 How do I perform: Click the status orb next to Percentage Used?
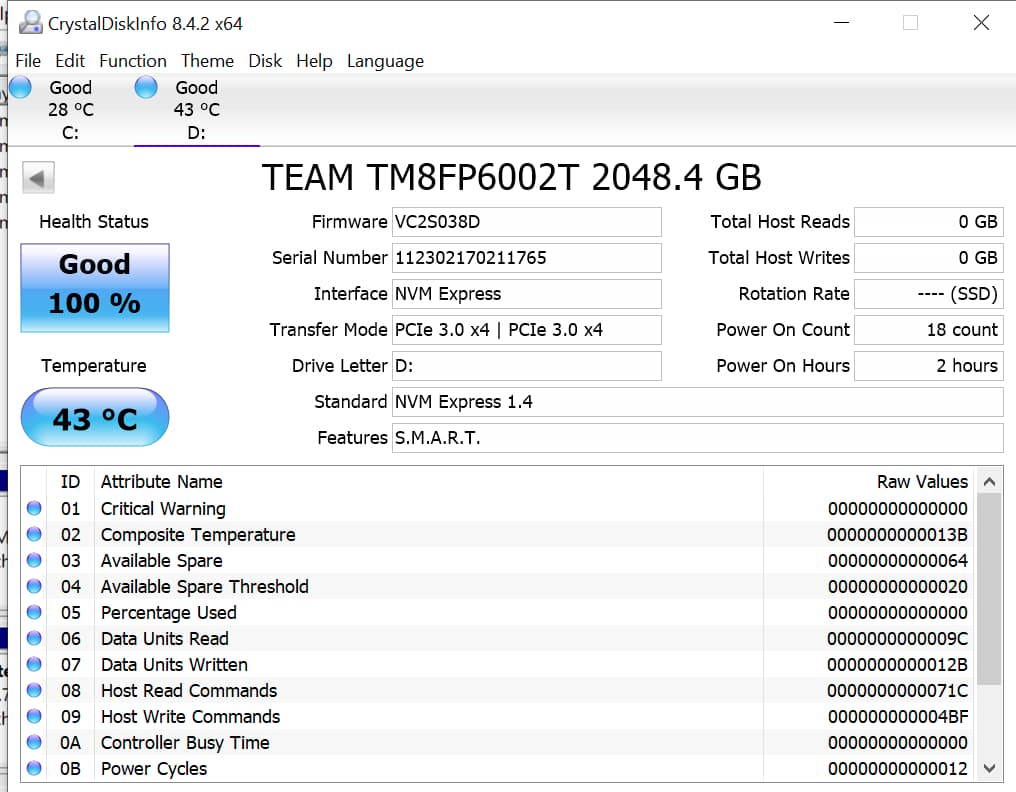tap(34, 612)
